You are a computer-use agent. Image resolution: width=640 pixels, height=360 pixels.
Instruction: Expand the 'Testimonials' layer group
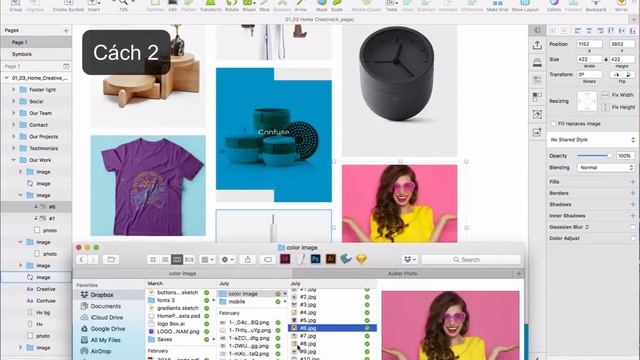[13, 148]
